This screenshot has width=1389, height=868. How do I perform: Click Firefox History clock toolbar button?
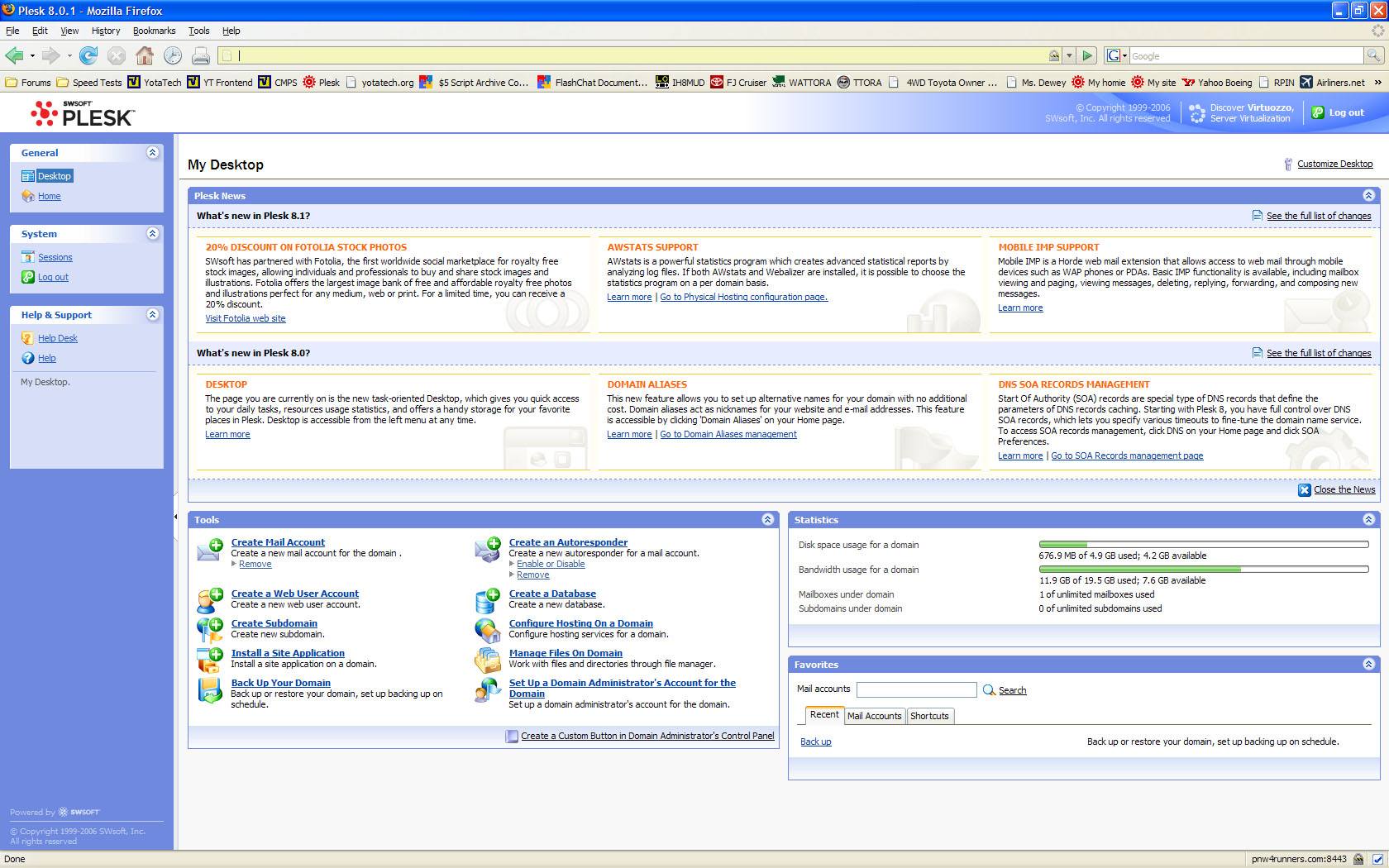pos(173,55)
